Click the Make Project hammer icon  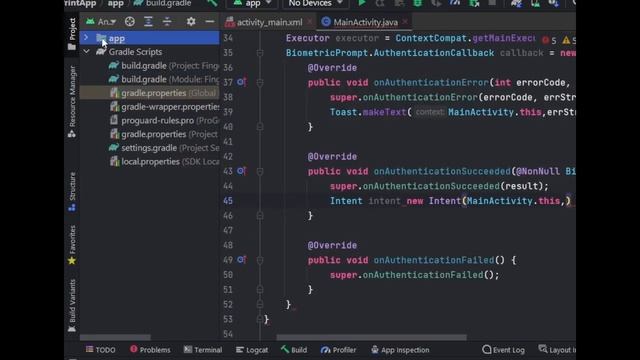[x=212, y=3]
